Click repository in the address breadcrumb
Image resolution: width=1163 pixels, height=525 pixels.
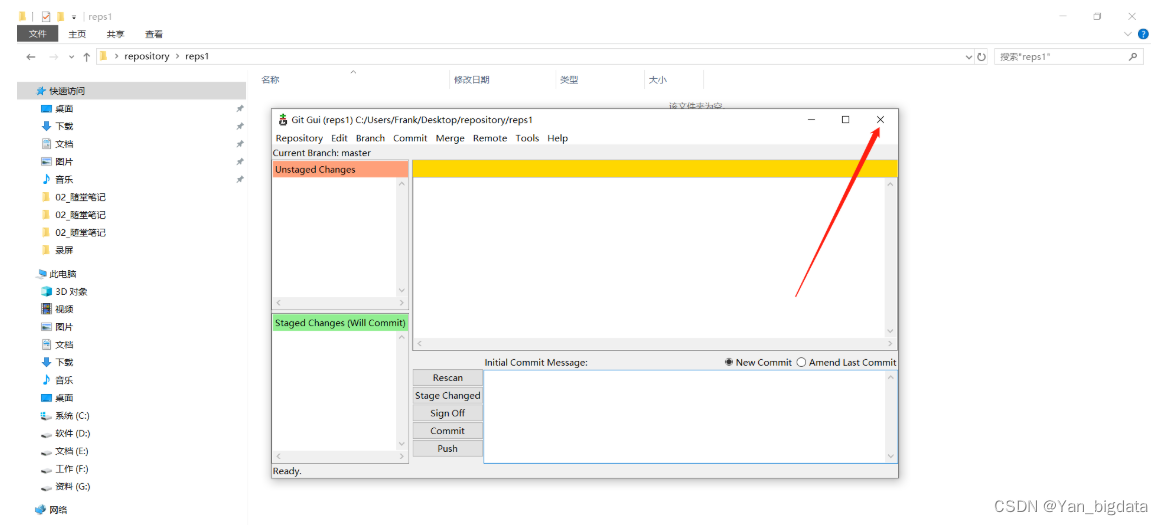(x=147, y=56)
